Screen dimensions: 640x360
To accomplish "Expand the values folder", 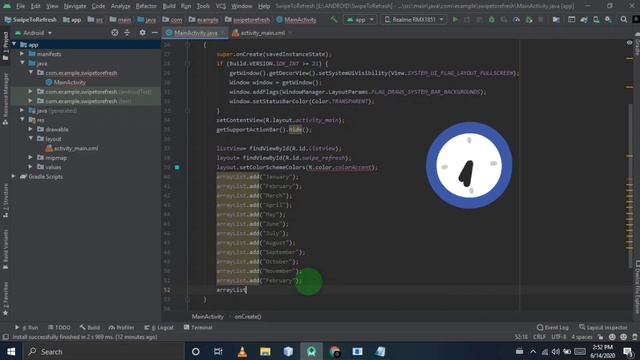I will tap(31, 167).
